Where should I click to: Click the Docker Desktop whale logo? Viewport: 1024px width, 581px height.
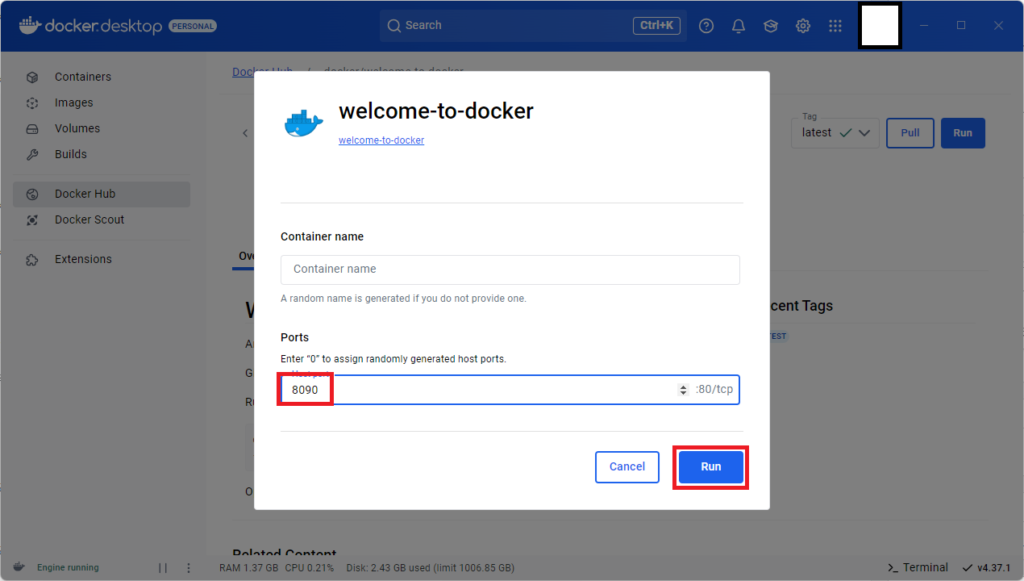pyautogui.click(x=29, y=25)
